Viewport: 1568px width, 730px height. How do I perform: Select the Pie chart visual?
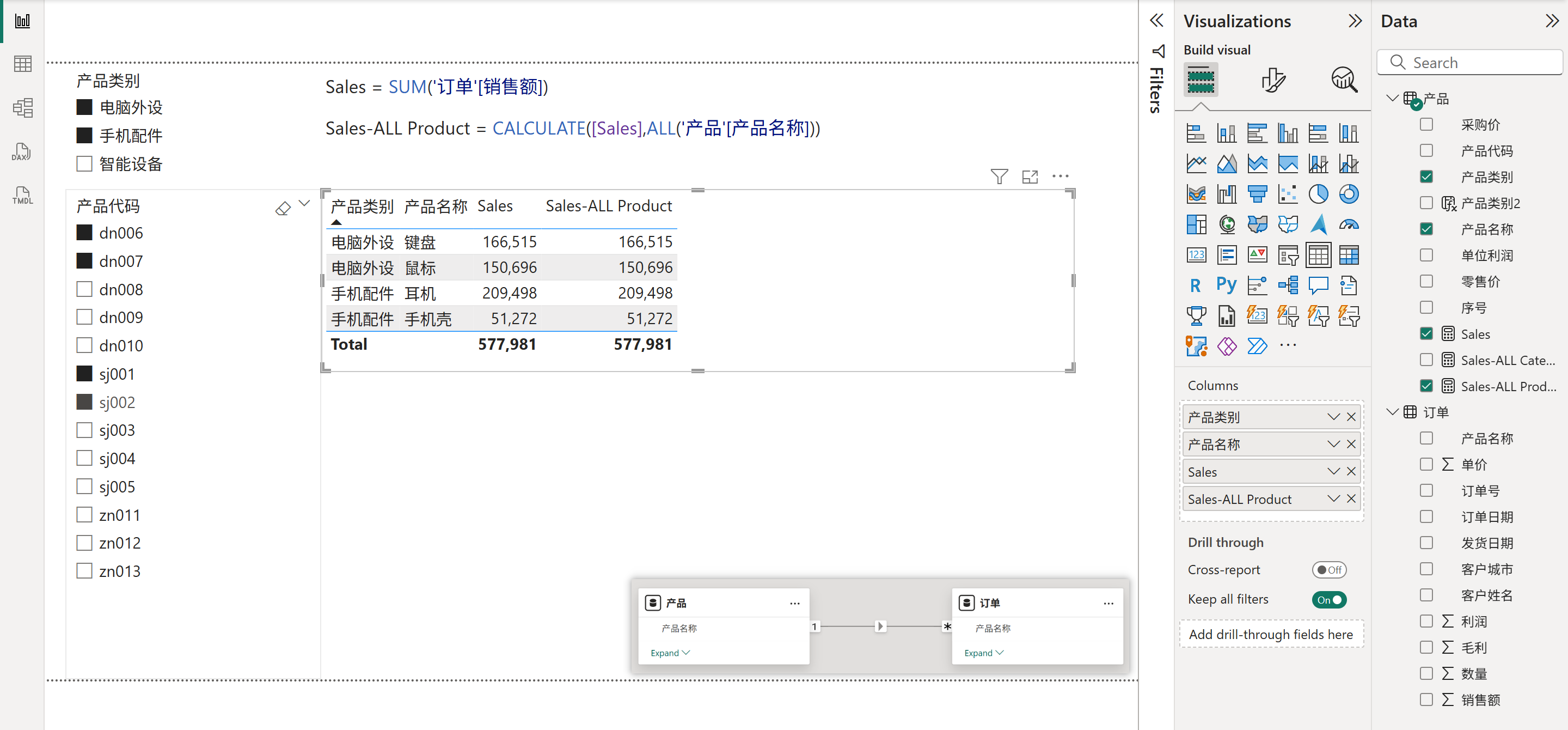coord(1319,194)
